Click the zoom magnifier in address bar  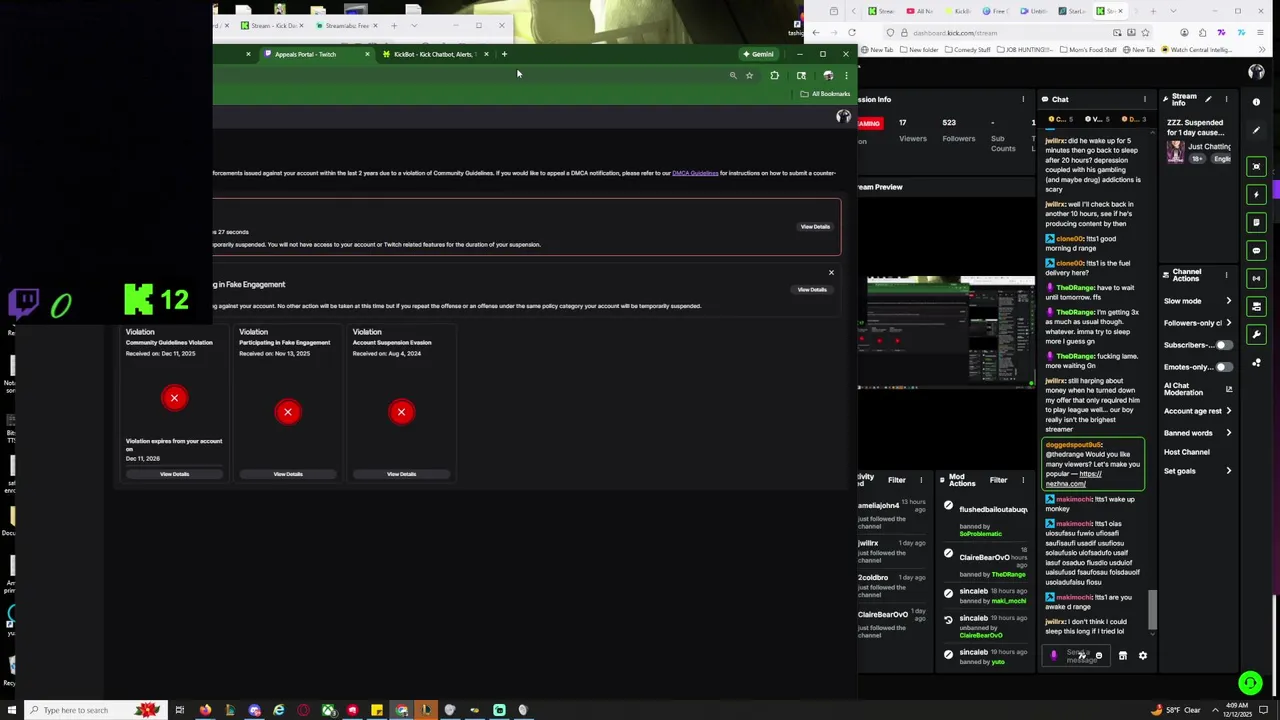[733, 75]
